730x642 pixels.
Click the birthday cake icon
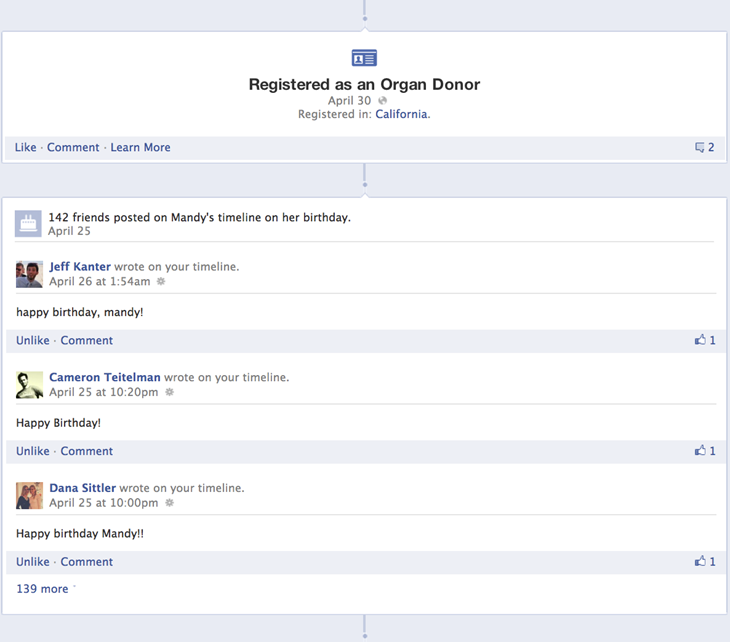pyautogui.click(x=28, y=223)
